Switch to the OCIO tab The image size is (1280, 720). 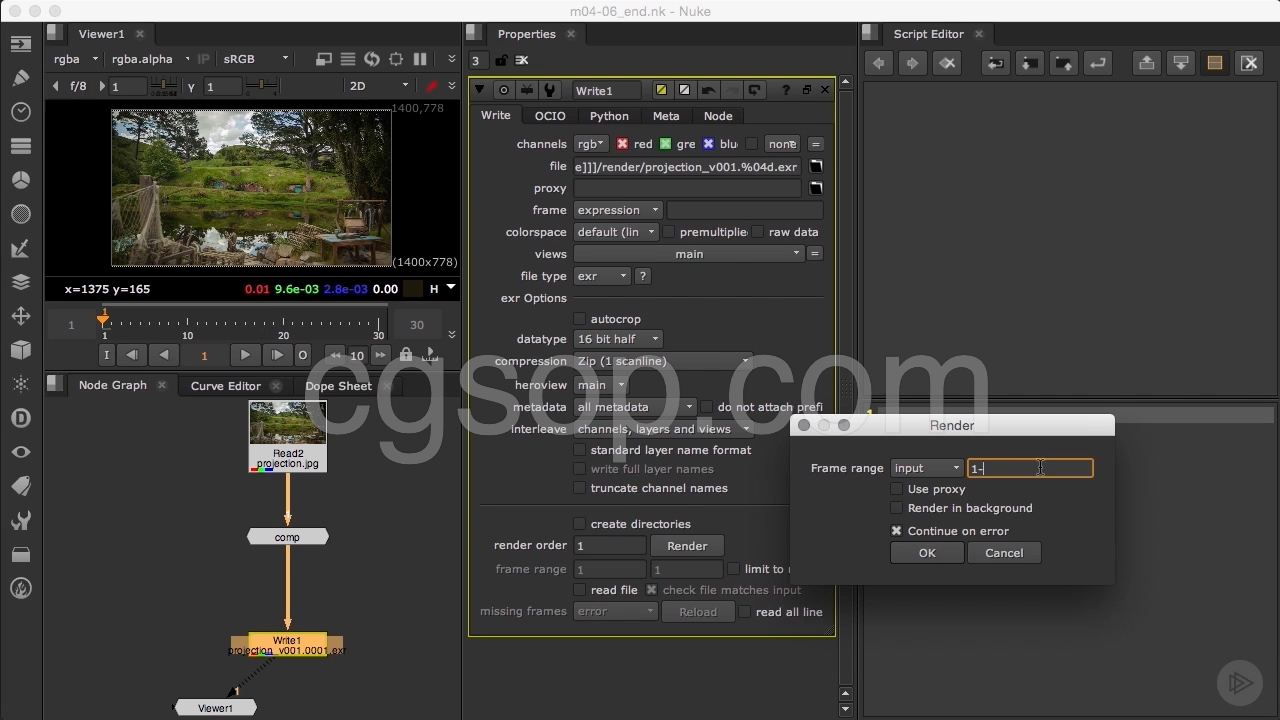(x=549, y=116)
